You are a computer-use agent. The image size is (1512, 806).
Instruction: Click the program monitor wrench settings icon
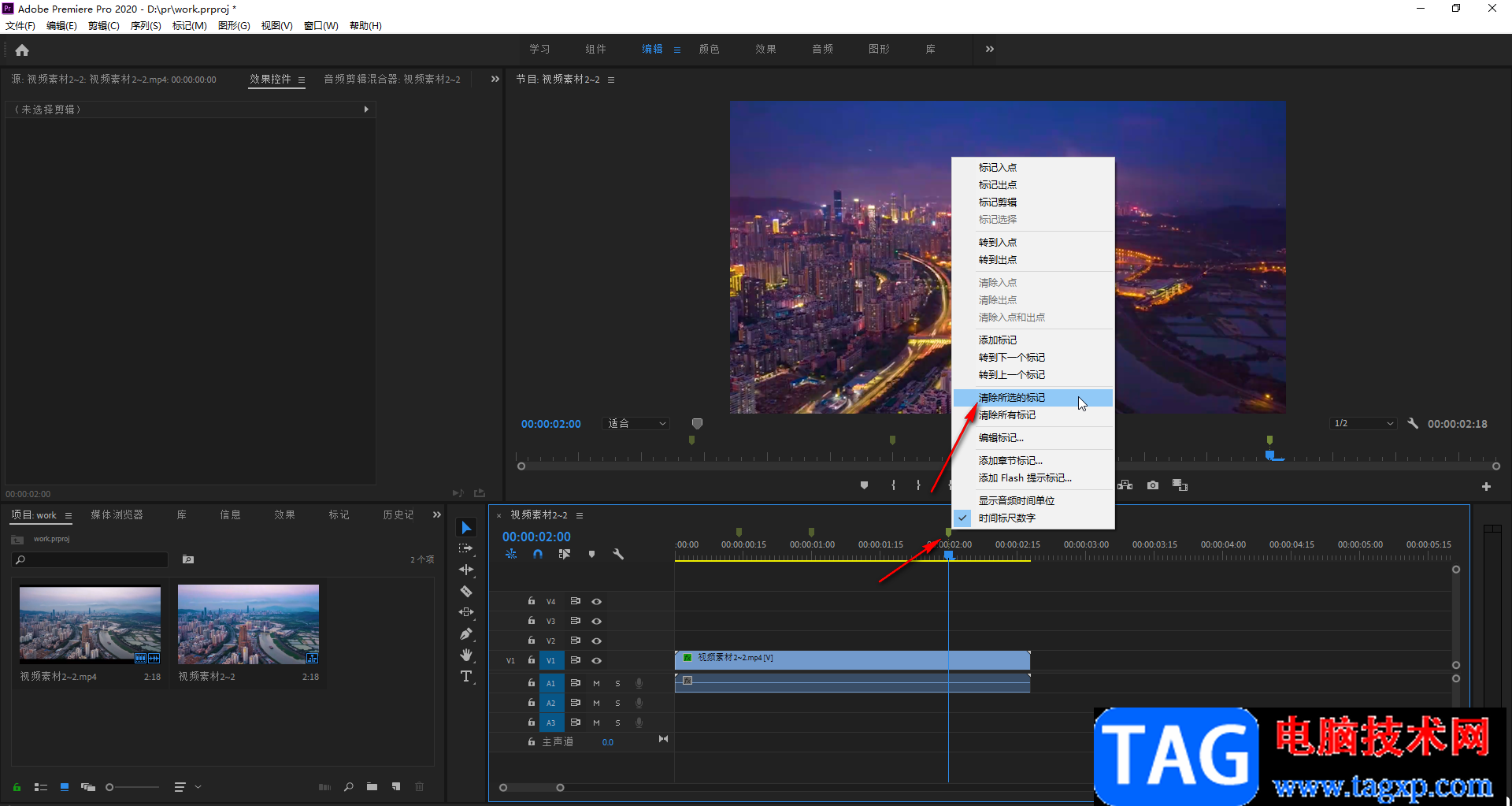point(1413,423)
